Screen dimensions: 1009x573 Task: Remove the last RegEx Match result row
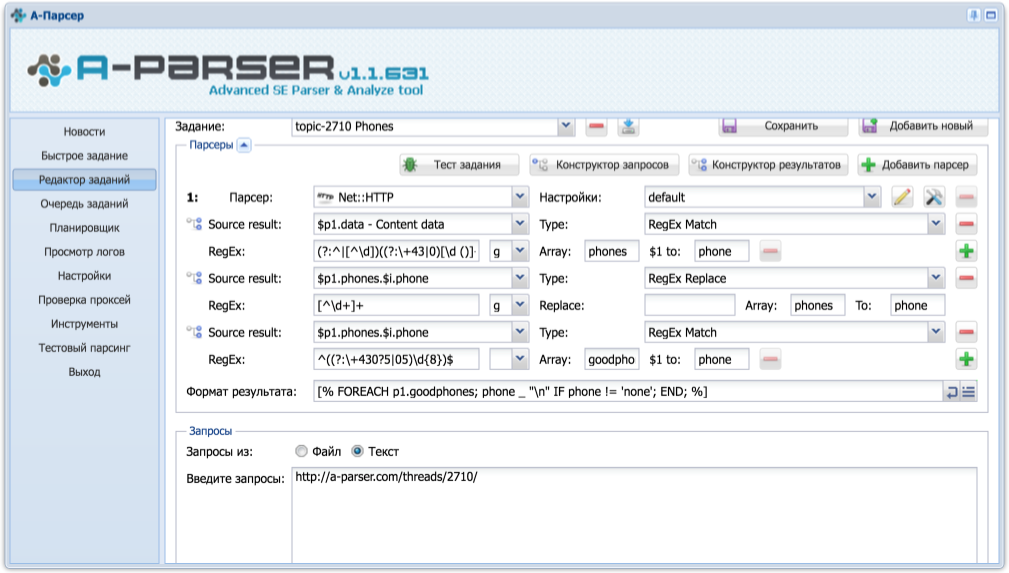966,332
